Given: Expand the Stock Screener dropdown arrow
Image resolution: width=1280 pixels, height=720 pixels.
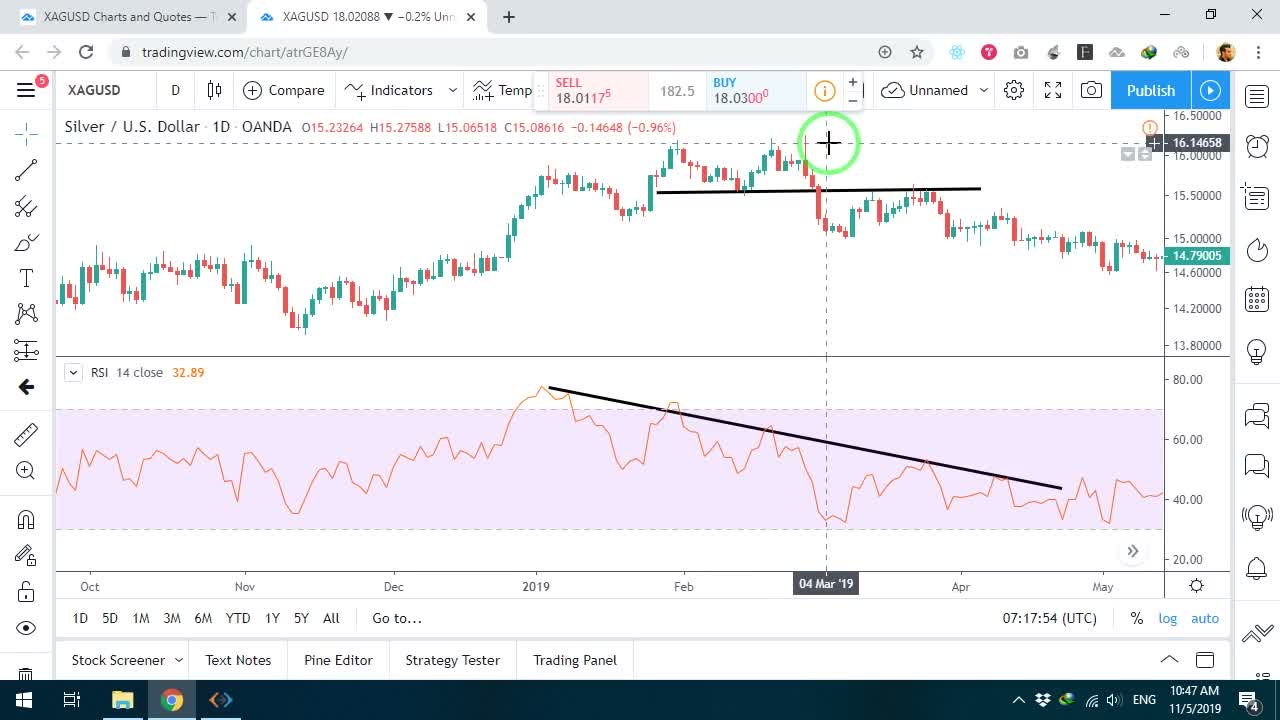Looking at the screenshot, I should coord(179,660).
